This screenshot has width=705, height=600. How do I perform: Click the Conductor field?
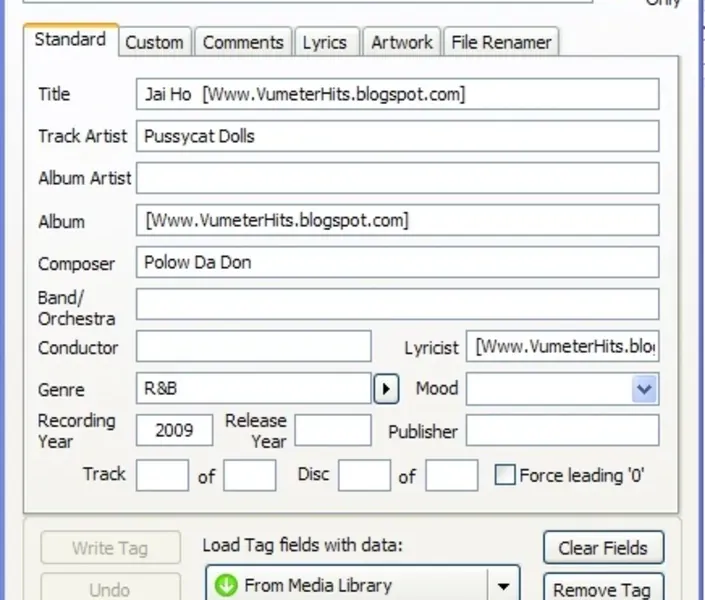tap(254, 346)
